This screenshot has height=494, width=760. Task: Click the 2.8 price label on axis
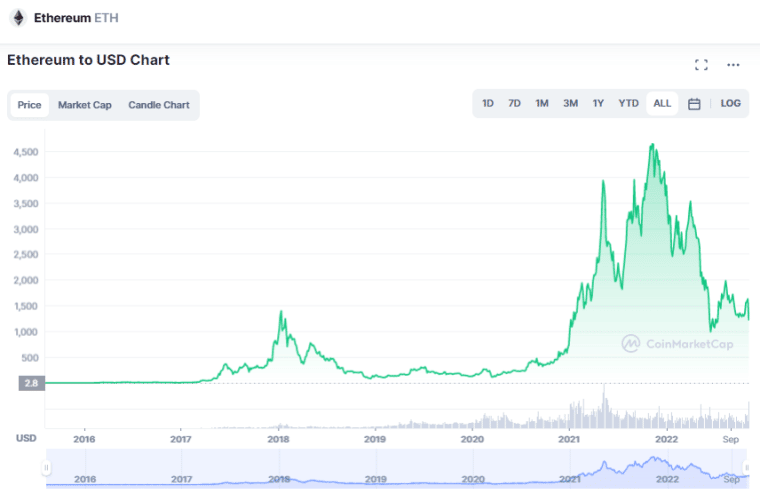point(29,383)
